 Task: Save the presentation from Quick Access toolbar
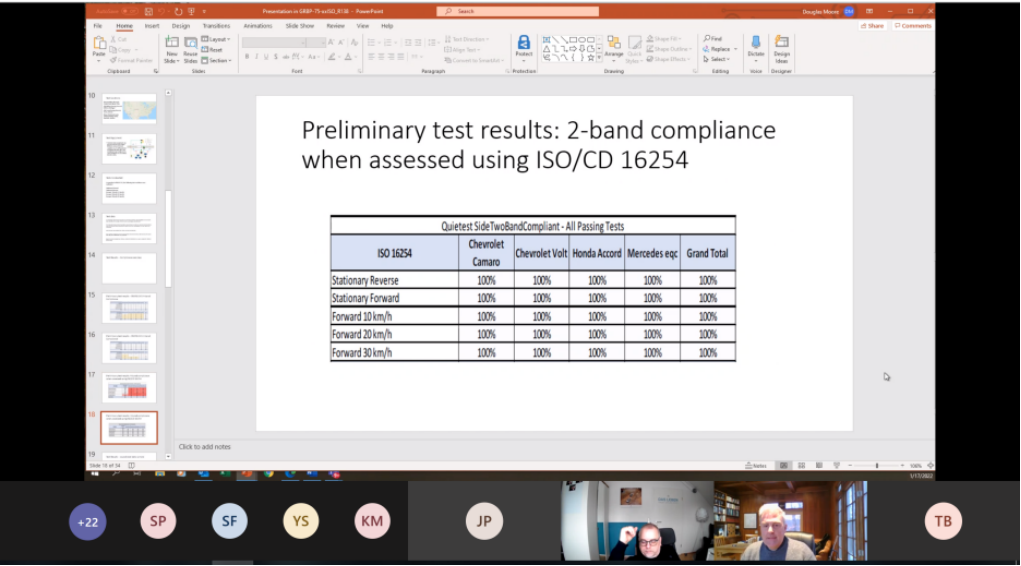point(148,11)
